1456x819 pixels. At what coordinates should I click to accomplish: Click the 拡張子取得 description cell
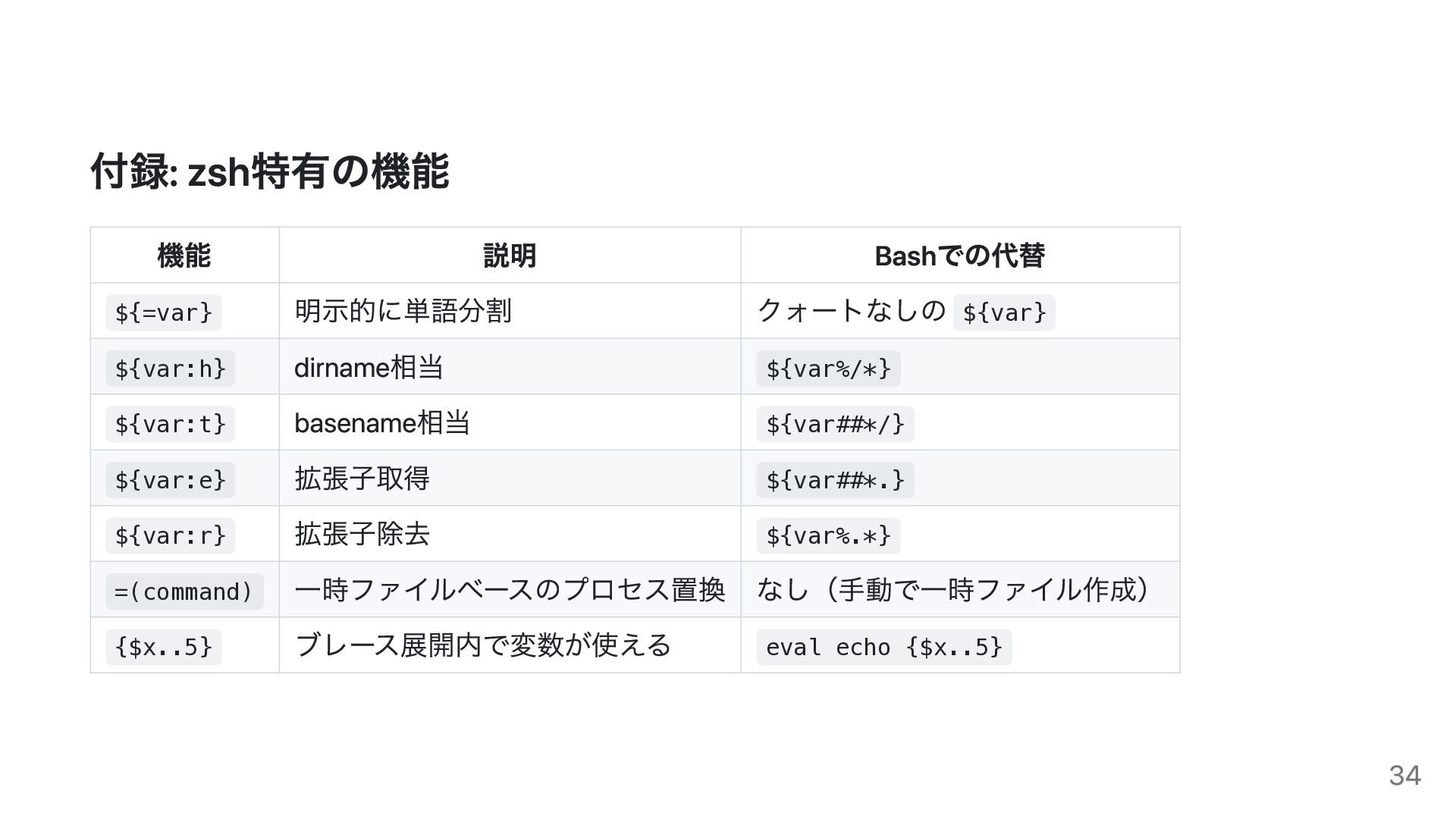(x=362, y=479)
